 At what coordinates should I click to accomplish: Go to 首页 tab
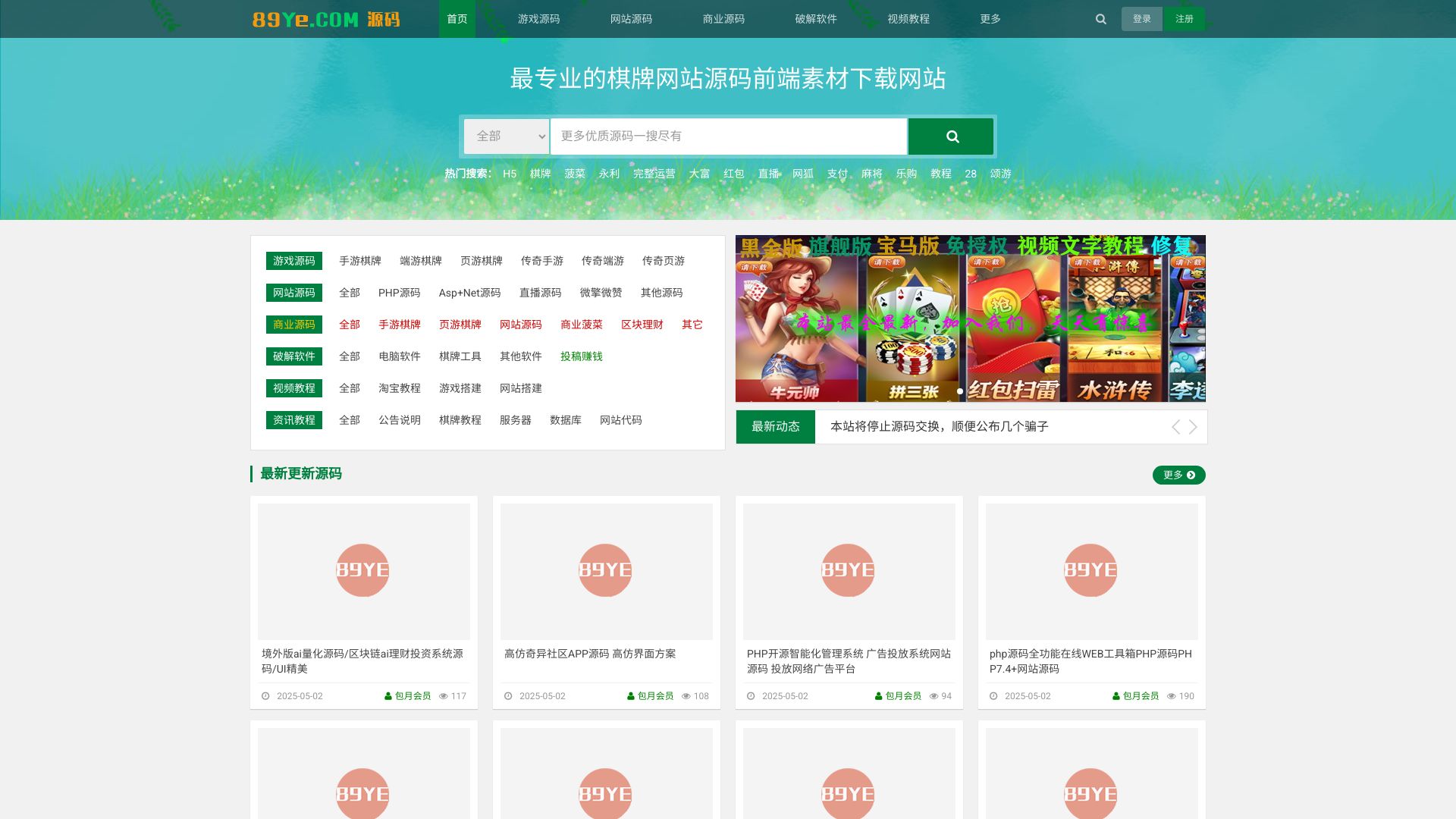(x=457, y=19)
